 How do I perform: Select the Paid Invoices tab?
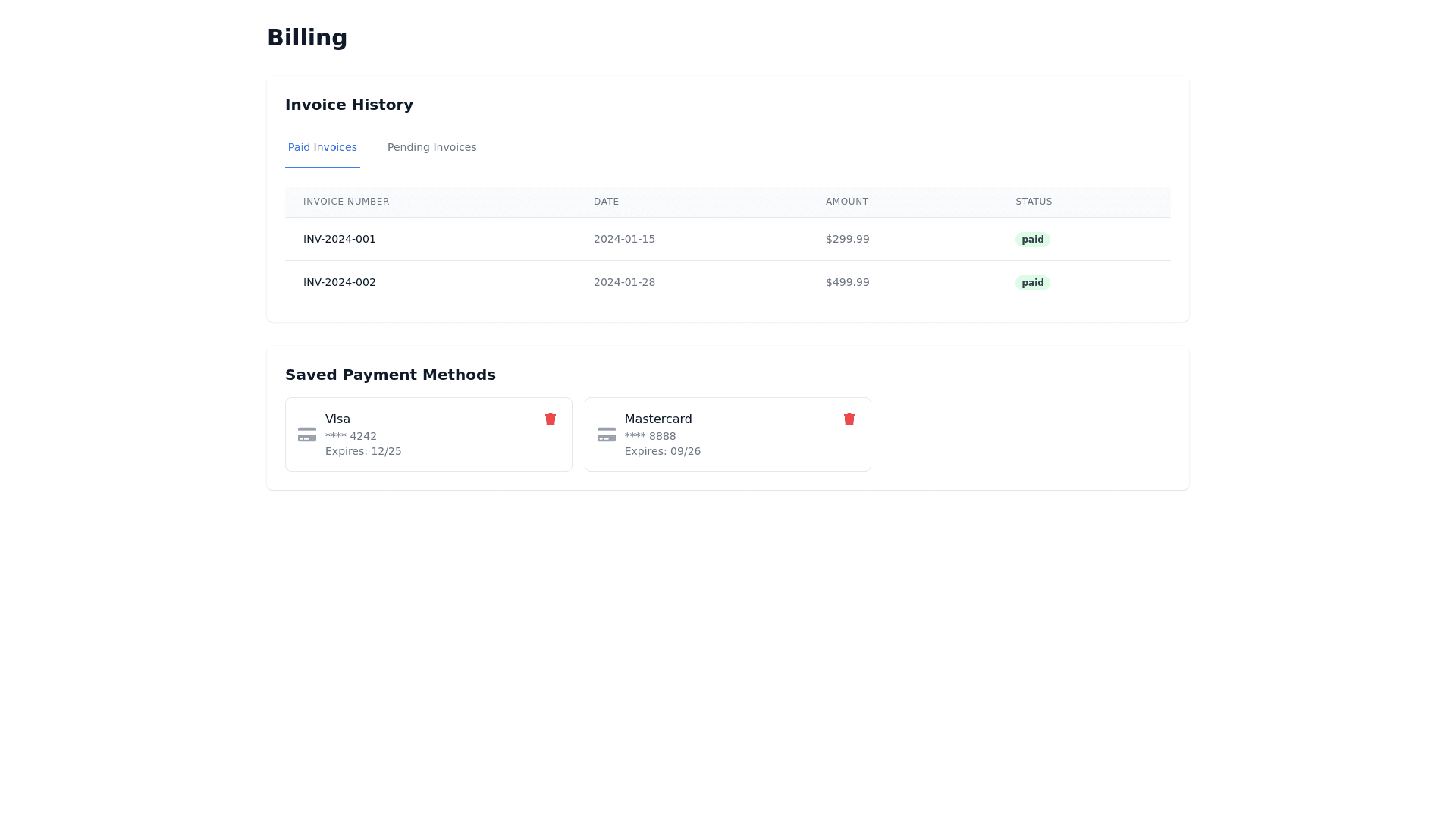click(x=322, y=147)
